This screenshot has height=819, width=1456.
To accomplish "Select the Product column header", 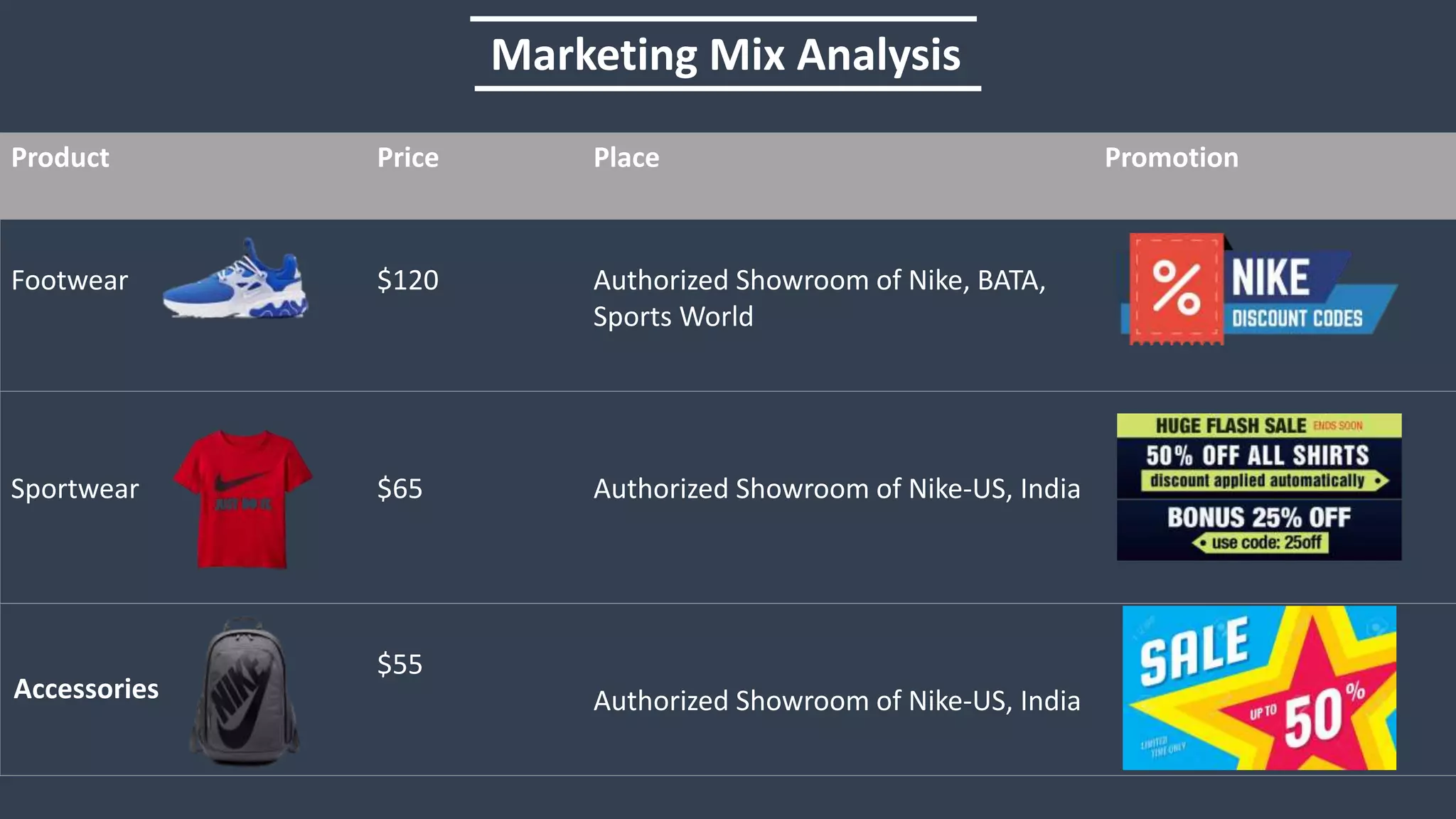I will (x=60, y=158).
